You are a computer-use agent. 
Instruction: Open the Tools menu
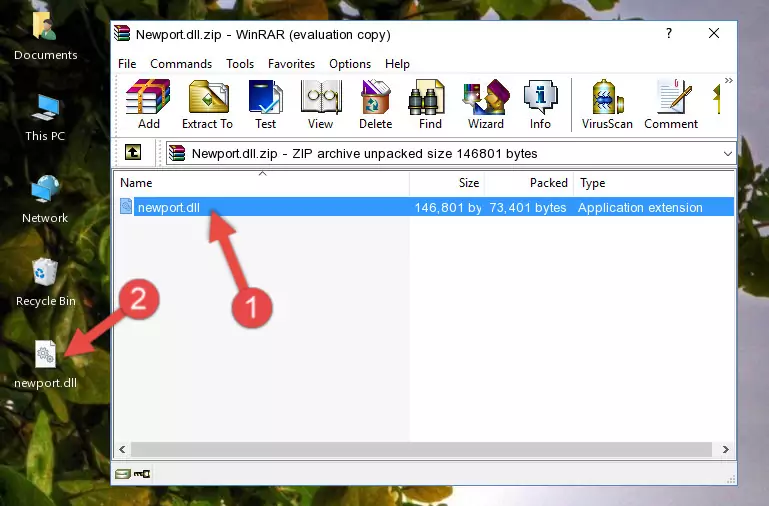(x=240, y=64)
